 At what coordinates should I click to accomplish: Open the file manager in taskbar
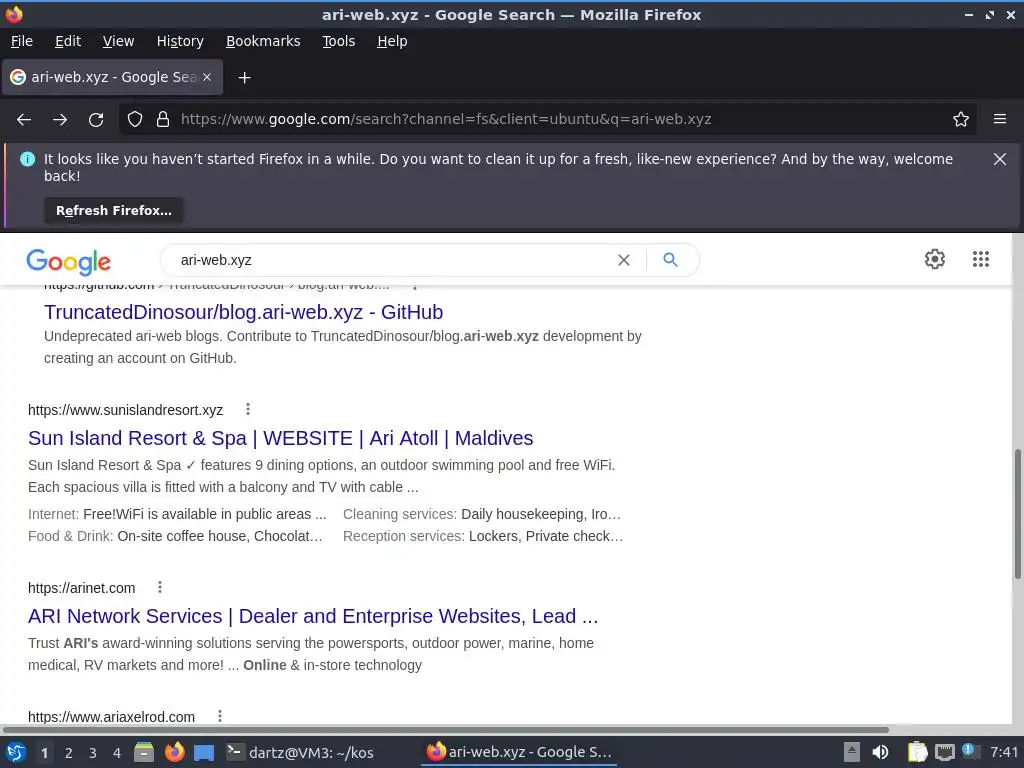[x=144, y=753]
